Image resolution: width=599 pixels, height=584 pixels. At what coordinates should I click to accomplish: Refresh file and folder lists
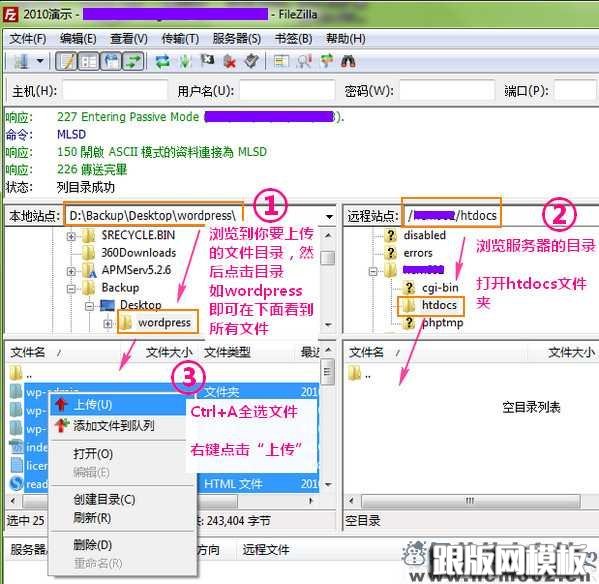click(x=163, y=61)
